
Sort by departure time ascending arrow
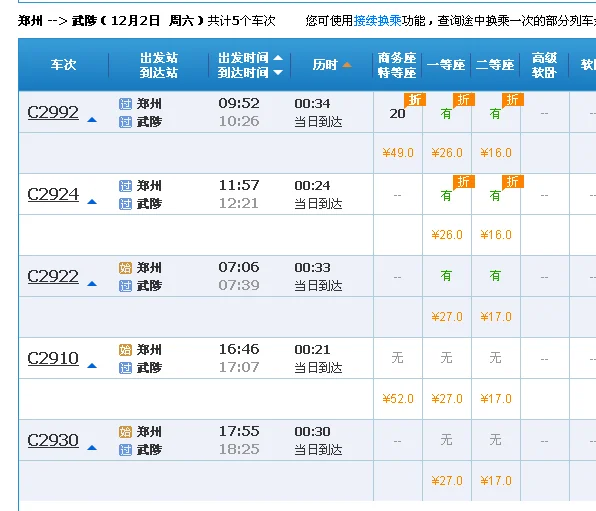point(278,58)
